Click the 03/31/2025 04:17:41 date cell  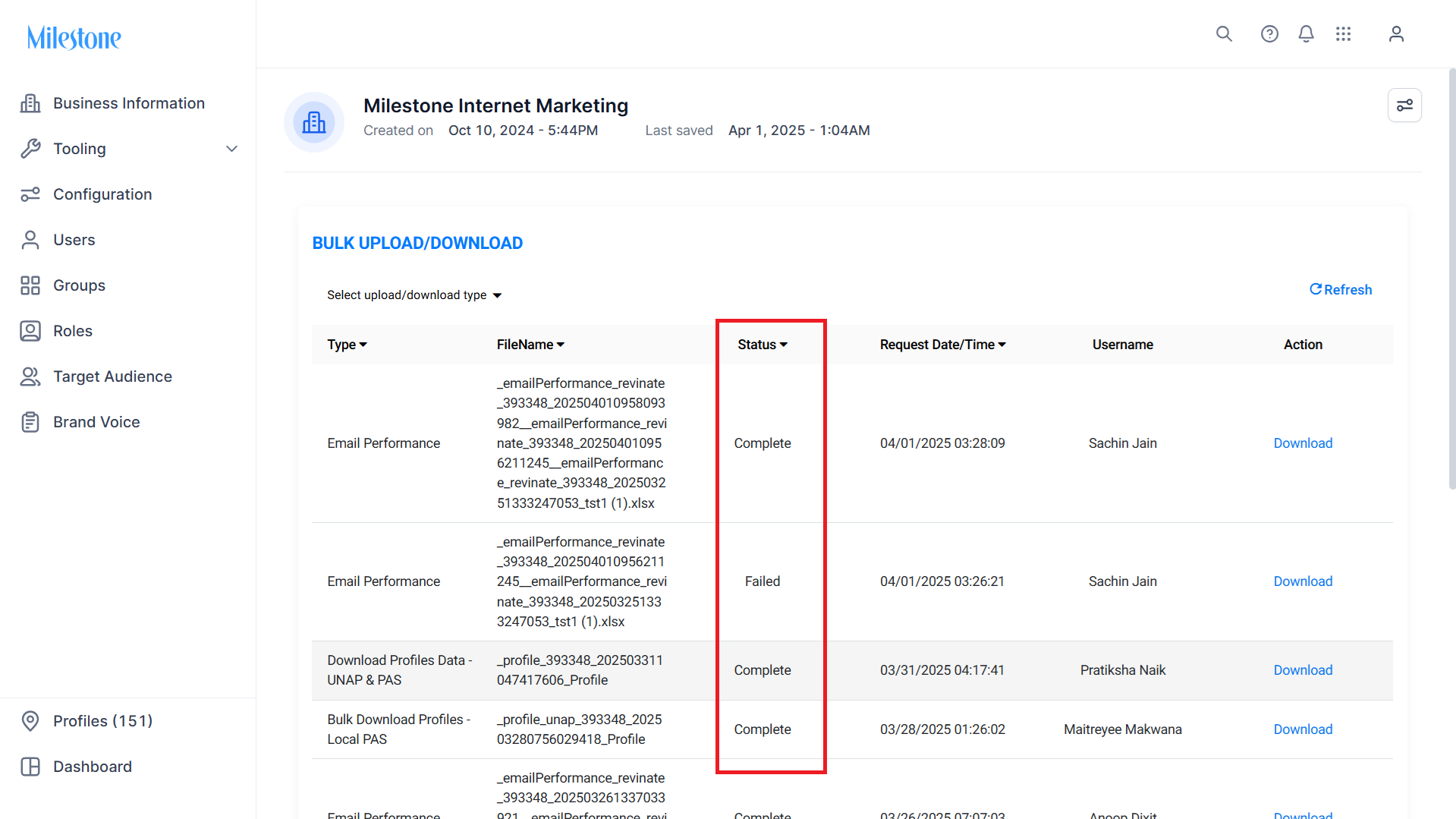(942, 670)
